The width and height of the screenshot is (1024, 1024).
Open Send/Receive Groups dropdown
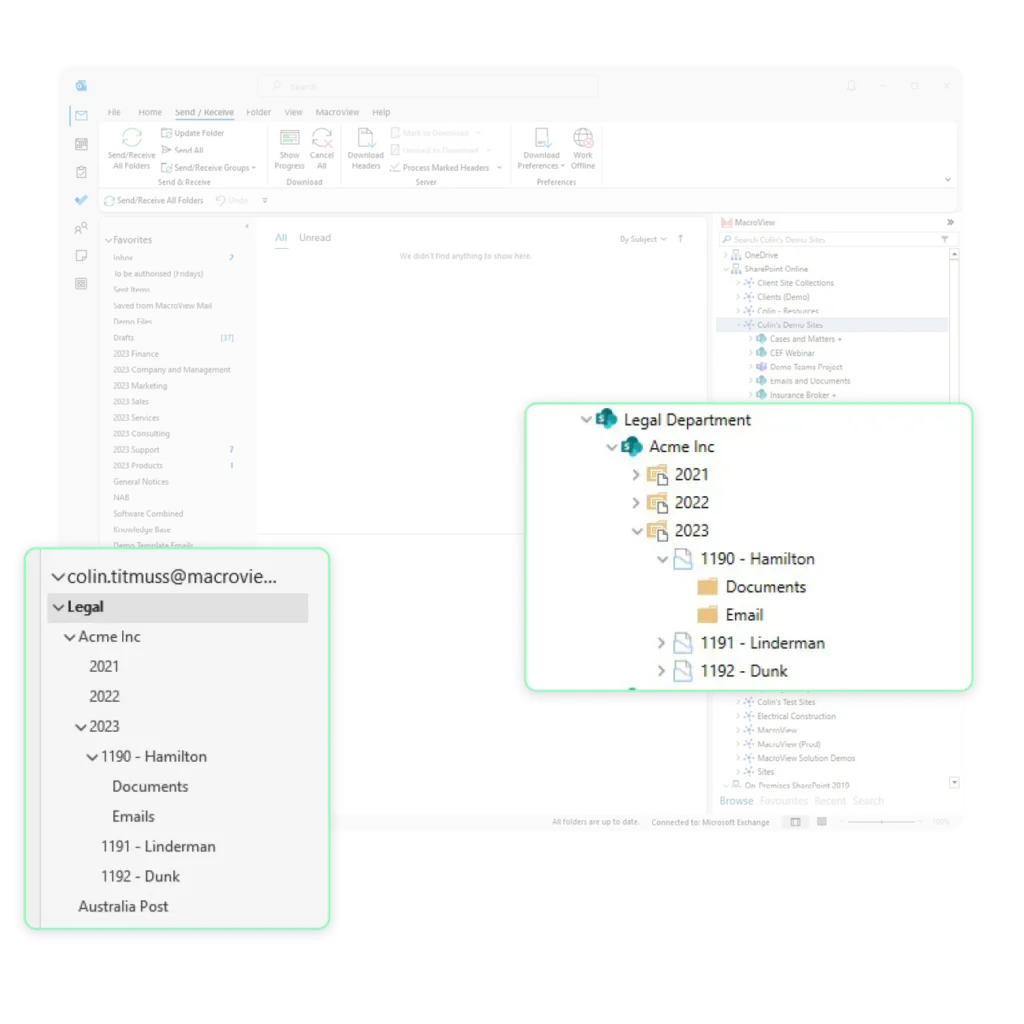[x=208, y=168]
